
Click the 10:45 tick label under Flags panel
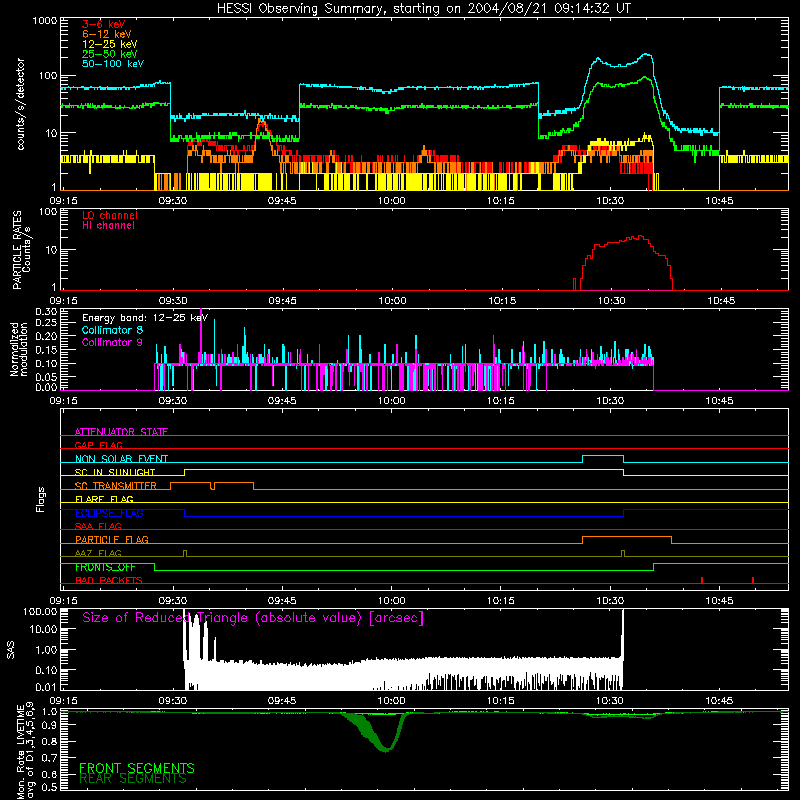(x=719, y=601)
